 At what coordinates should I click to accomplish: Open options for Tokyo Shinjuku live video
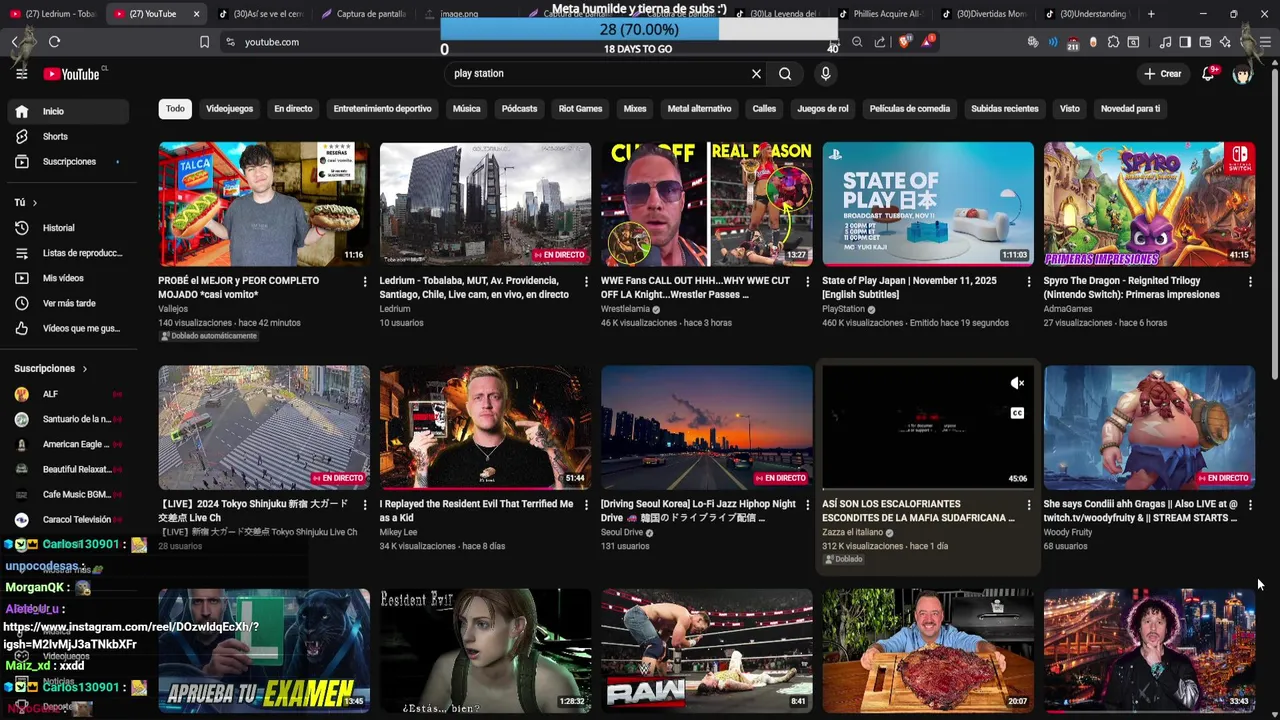point(364,505)
